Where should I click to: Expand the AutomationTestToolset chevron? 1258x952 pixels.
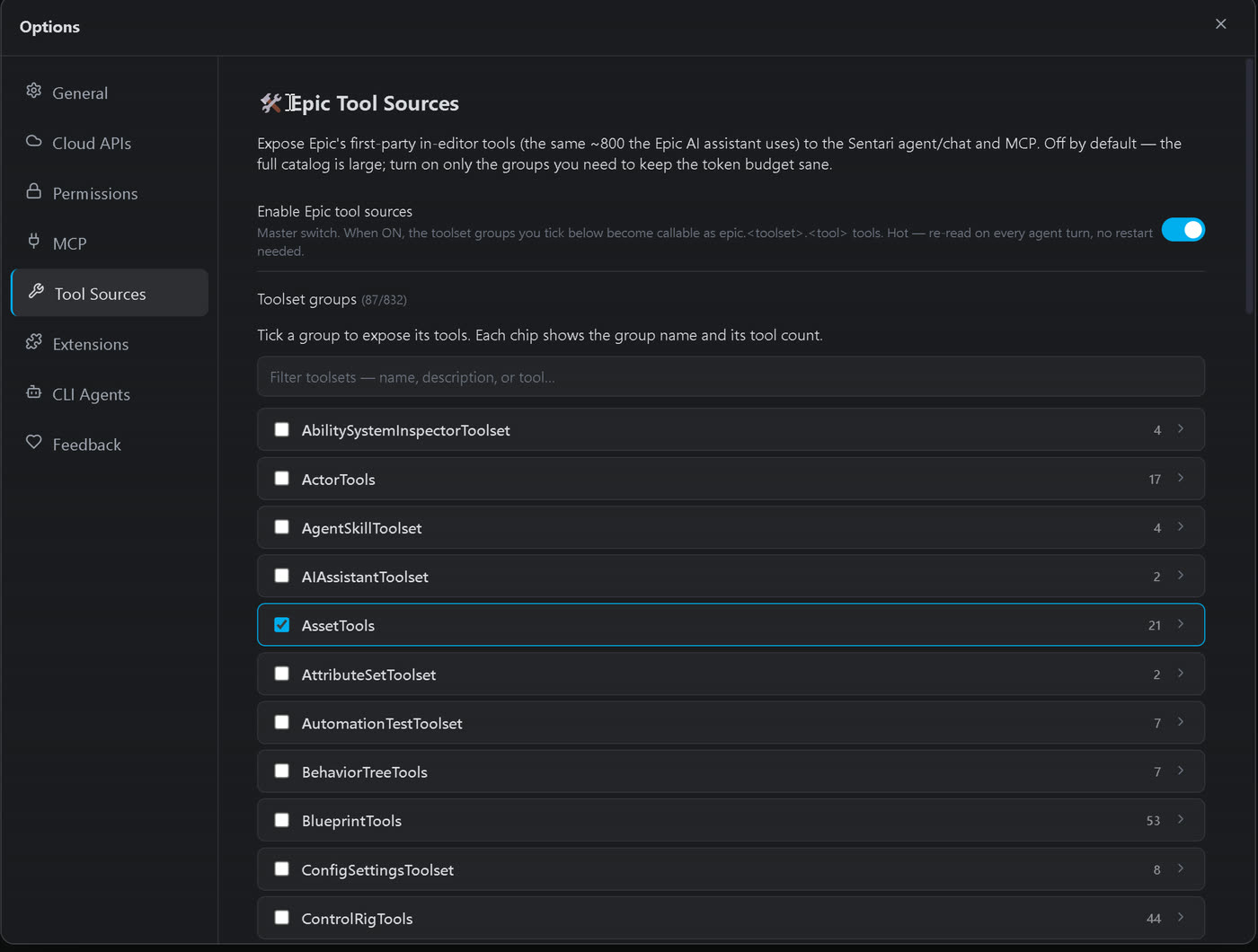coord(1181,722)
